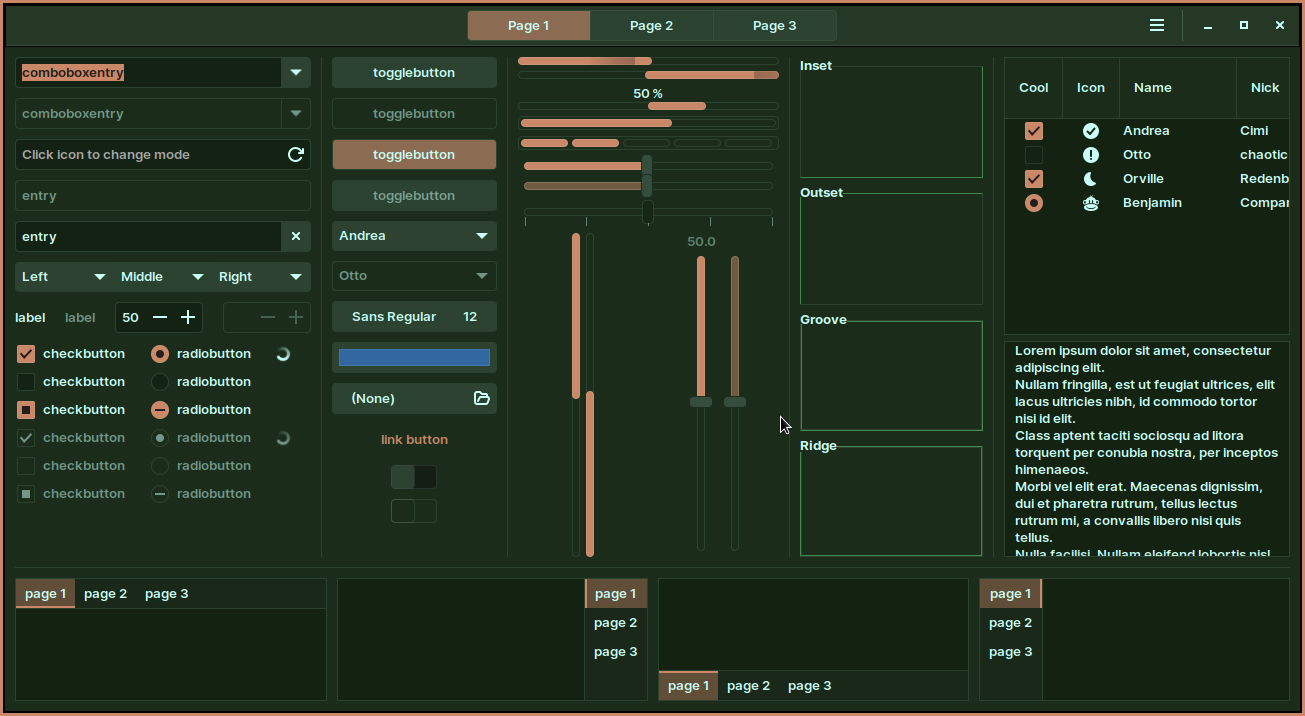Toggle Cool checkbox for Orville
This screenshot has width=1305, height=716.
click(1034, 179)
